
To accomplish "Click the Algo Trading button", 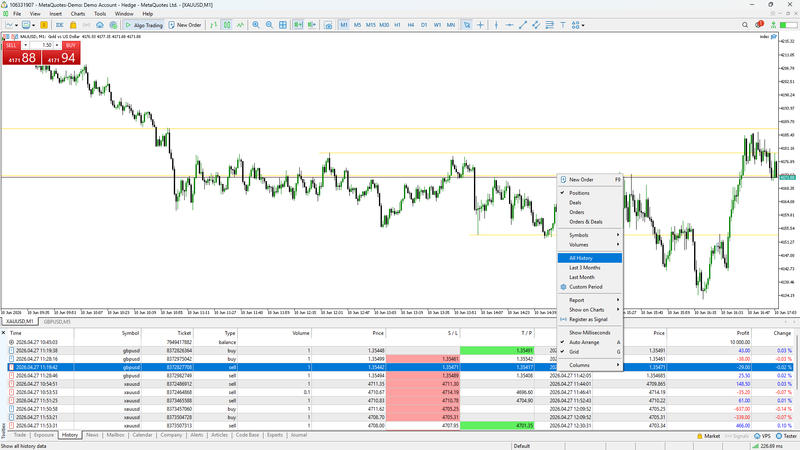I will [x=143, y=24].
